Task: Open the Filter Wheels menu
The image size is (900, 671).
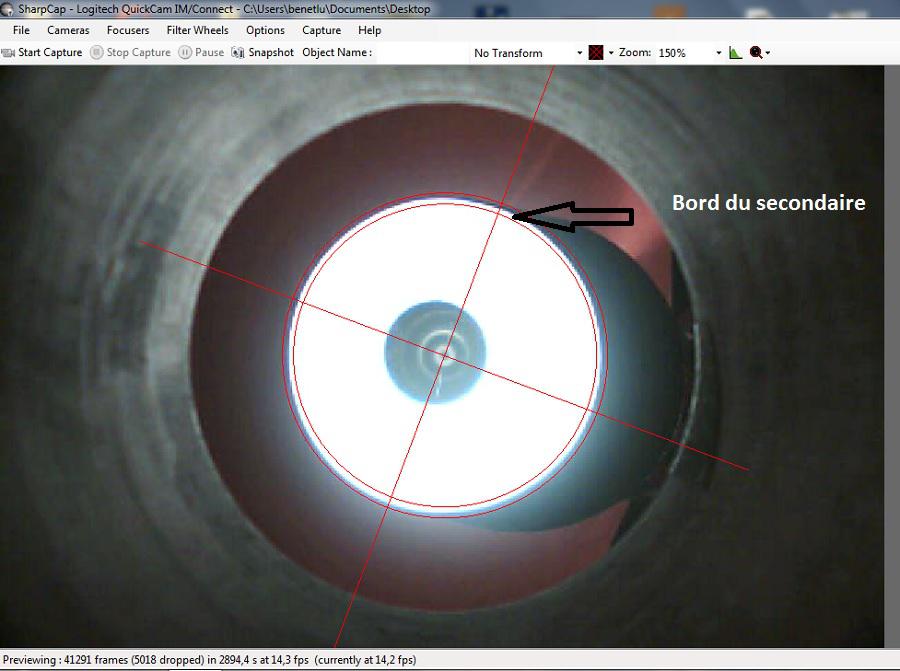Action: coord(197,30)
